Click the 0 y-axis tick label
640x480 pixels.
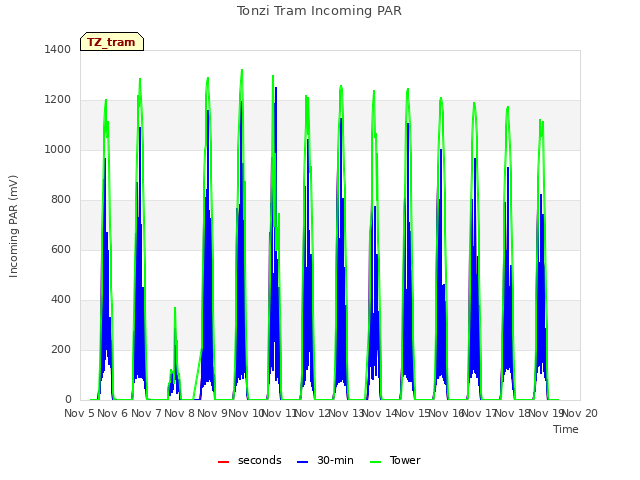point(68,400)
